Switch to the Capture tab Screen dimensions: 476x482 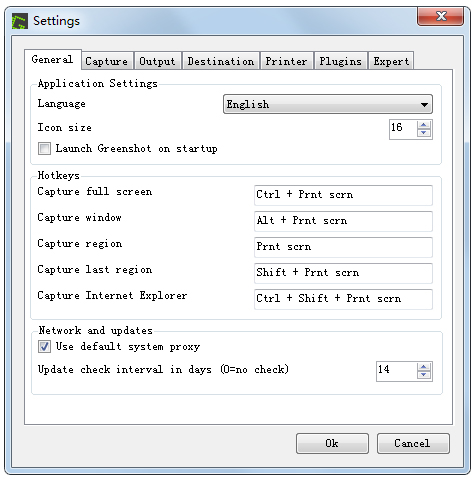point(107,61)
